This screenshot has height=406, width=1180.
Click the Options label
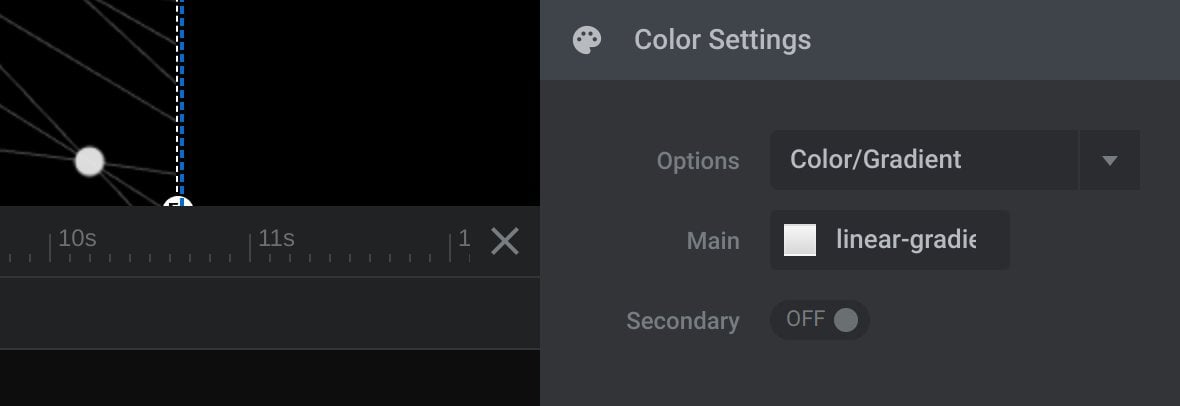point(698,161)
